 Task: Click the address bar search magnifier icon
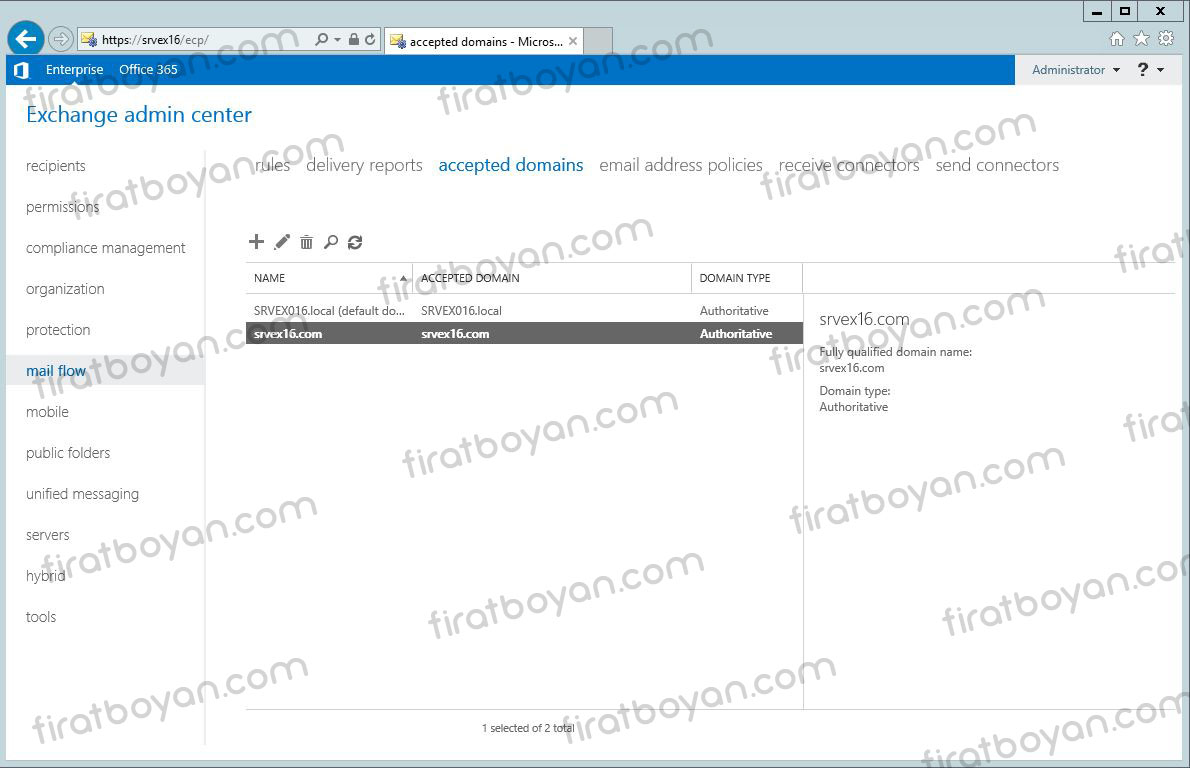[x=322, y=39]
